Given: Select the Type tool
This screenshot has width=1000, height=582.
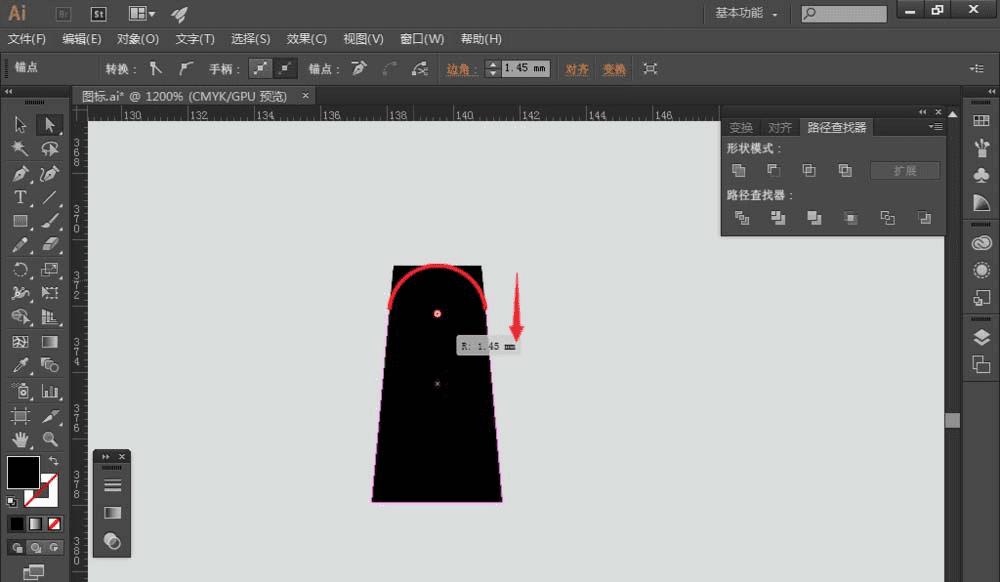Looking at the screenshot, I should [x=20, y=197].
